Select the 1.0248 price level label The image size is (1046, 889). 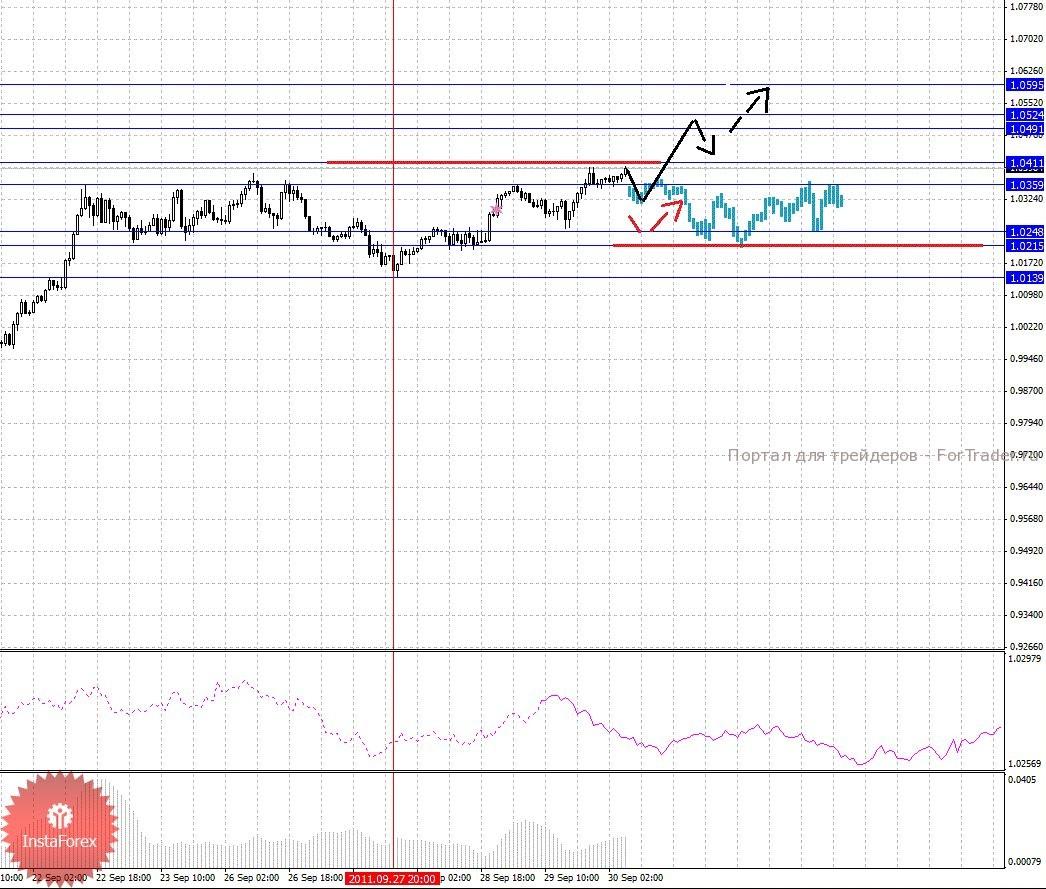click(x=1025, y=231)
